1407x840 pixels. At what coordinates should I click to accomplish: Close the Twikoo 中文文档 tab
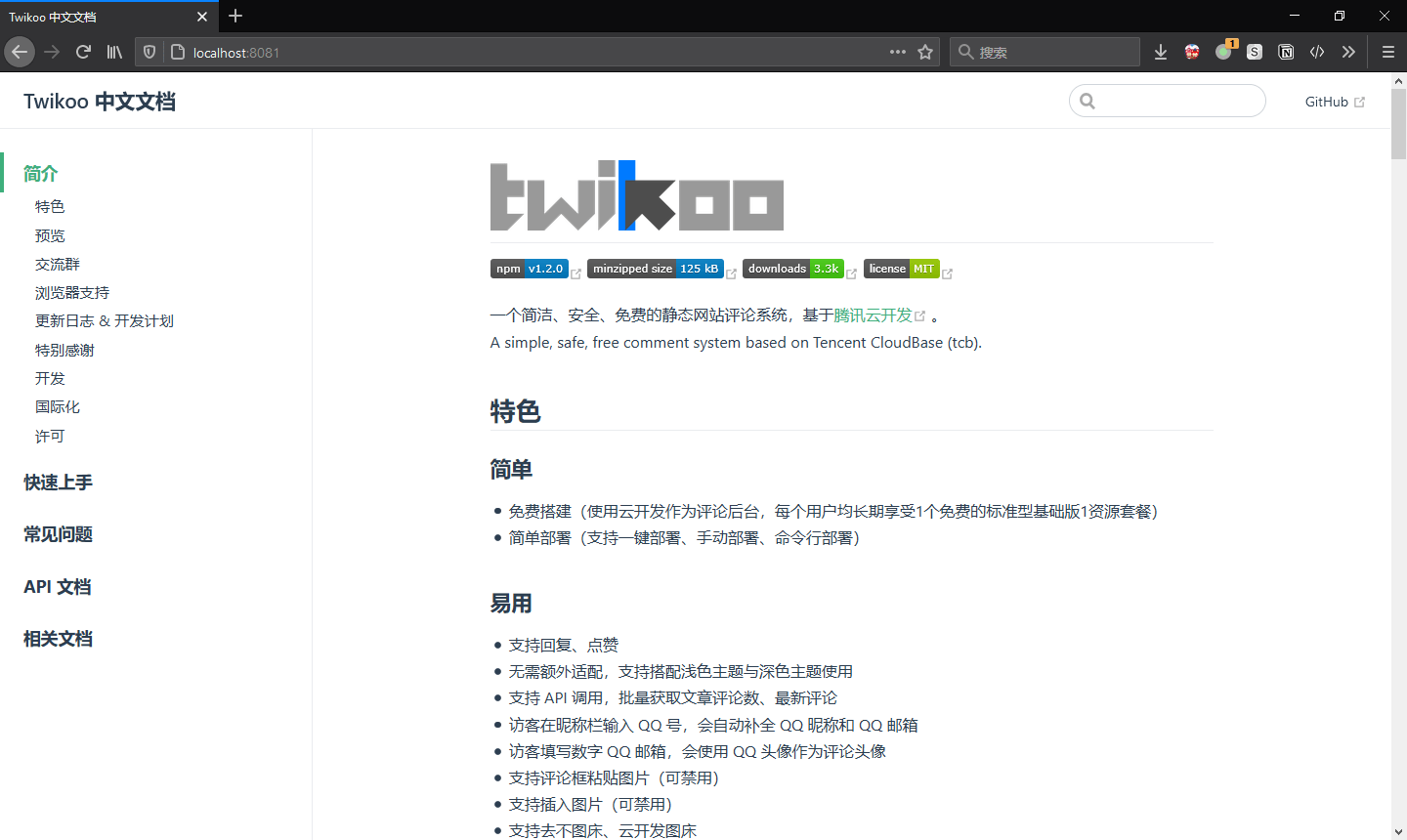coord(202,17)
